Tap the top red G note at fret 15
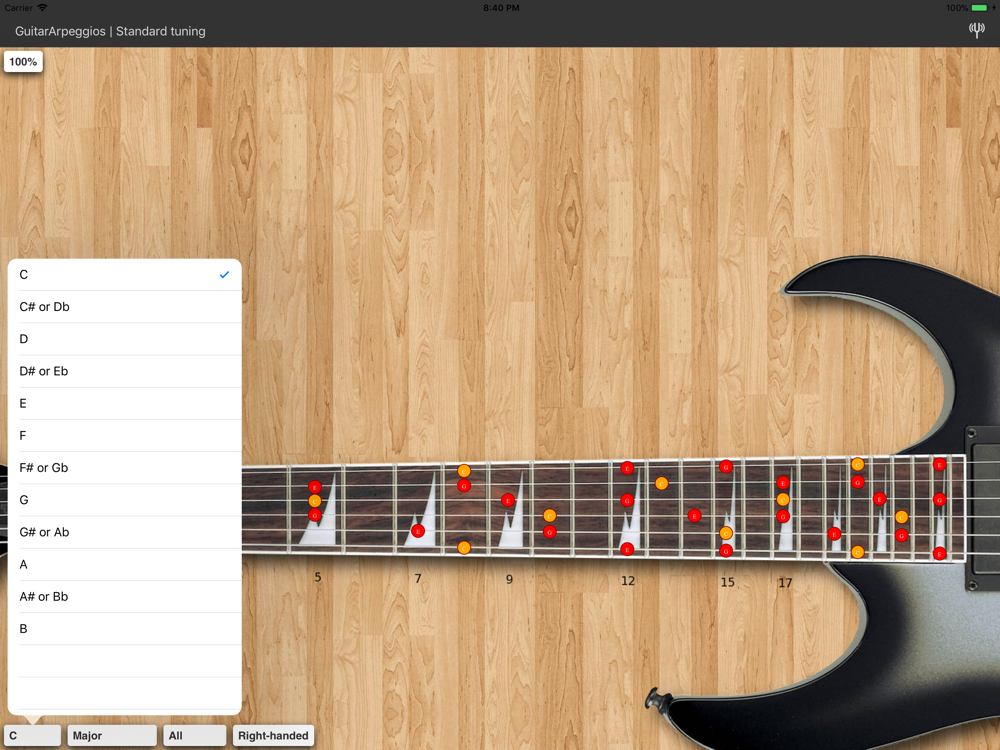This screenshot has height=750, width=1000. tap(726, 467)
